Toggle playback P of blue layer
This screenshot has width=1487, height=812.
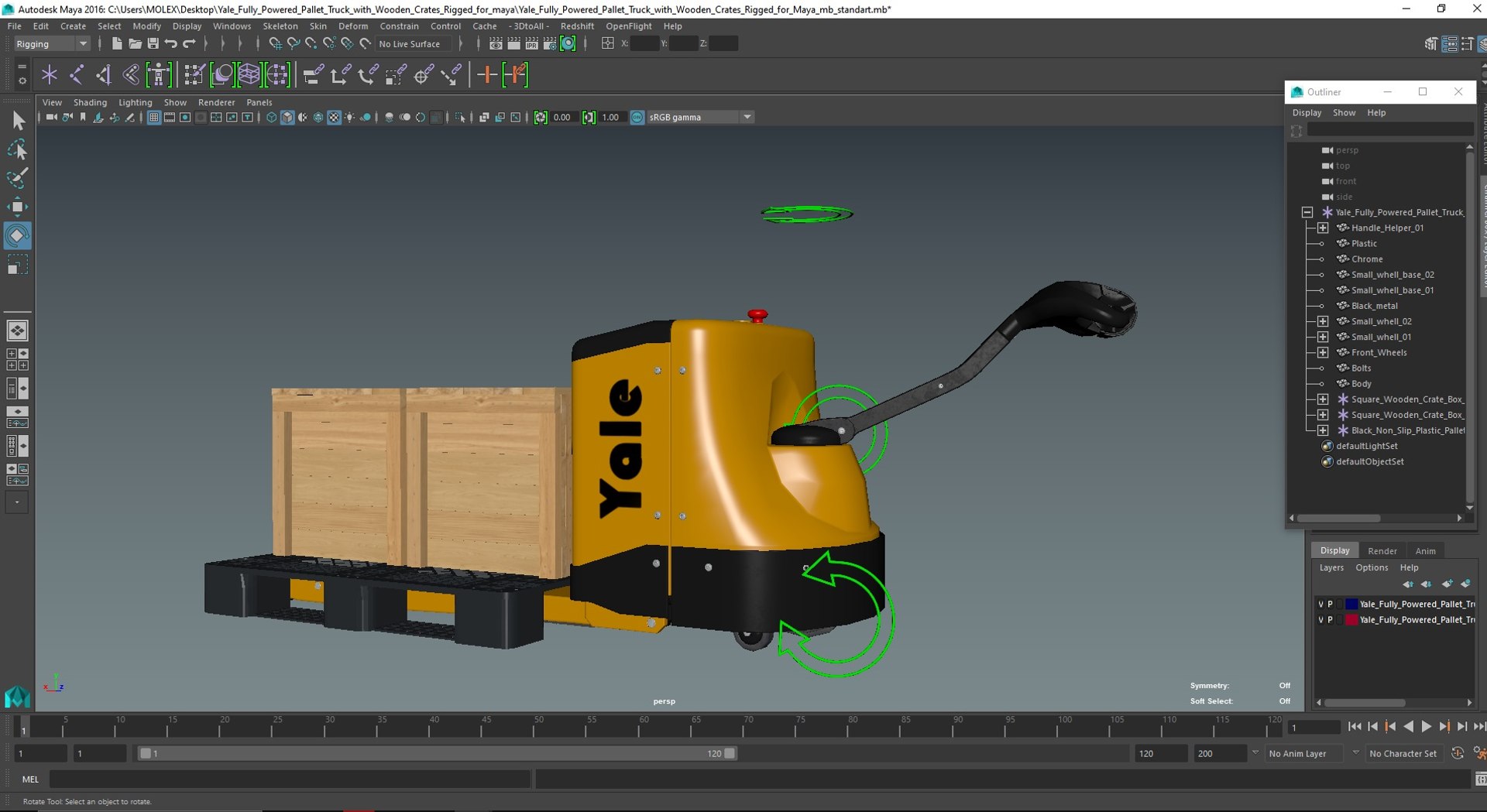tap(1331, 605)
